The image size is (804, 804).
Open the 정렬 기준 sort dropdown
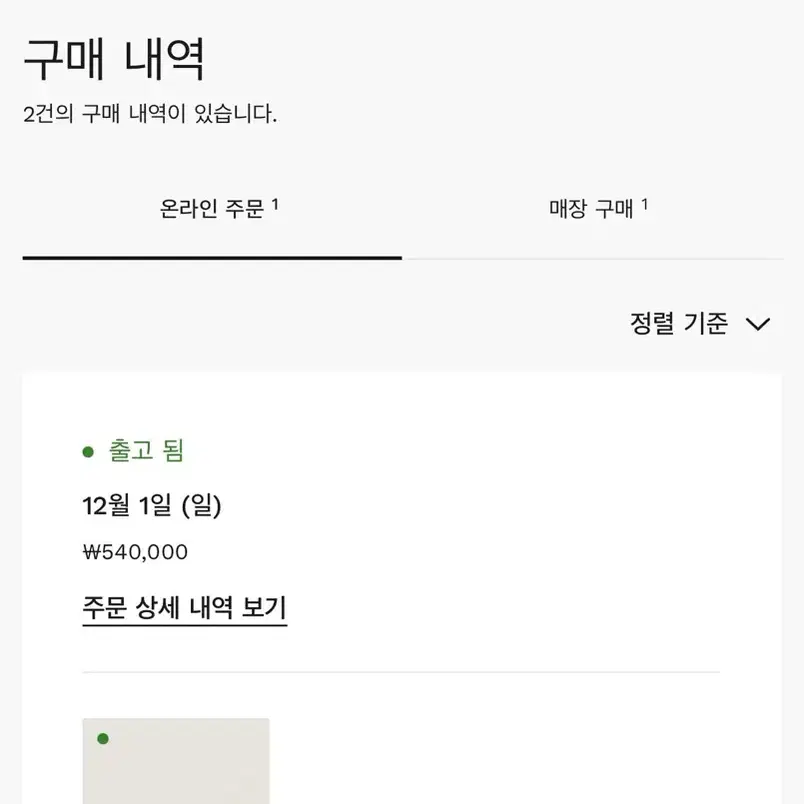coord(700,324)
